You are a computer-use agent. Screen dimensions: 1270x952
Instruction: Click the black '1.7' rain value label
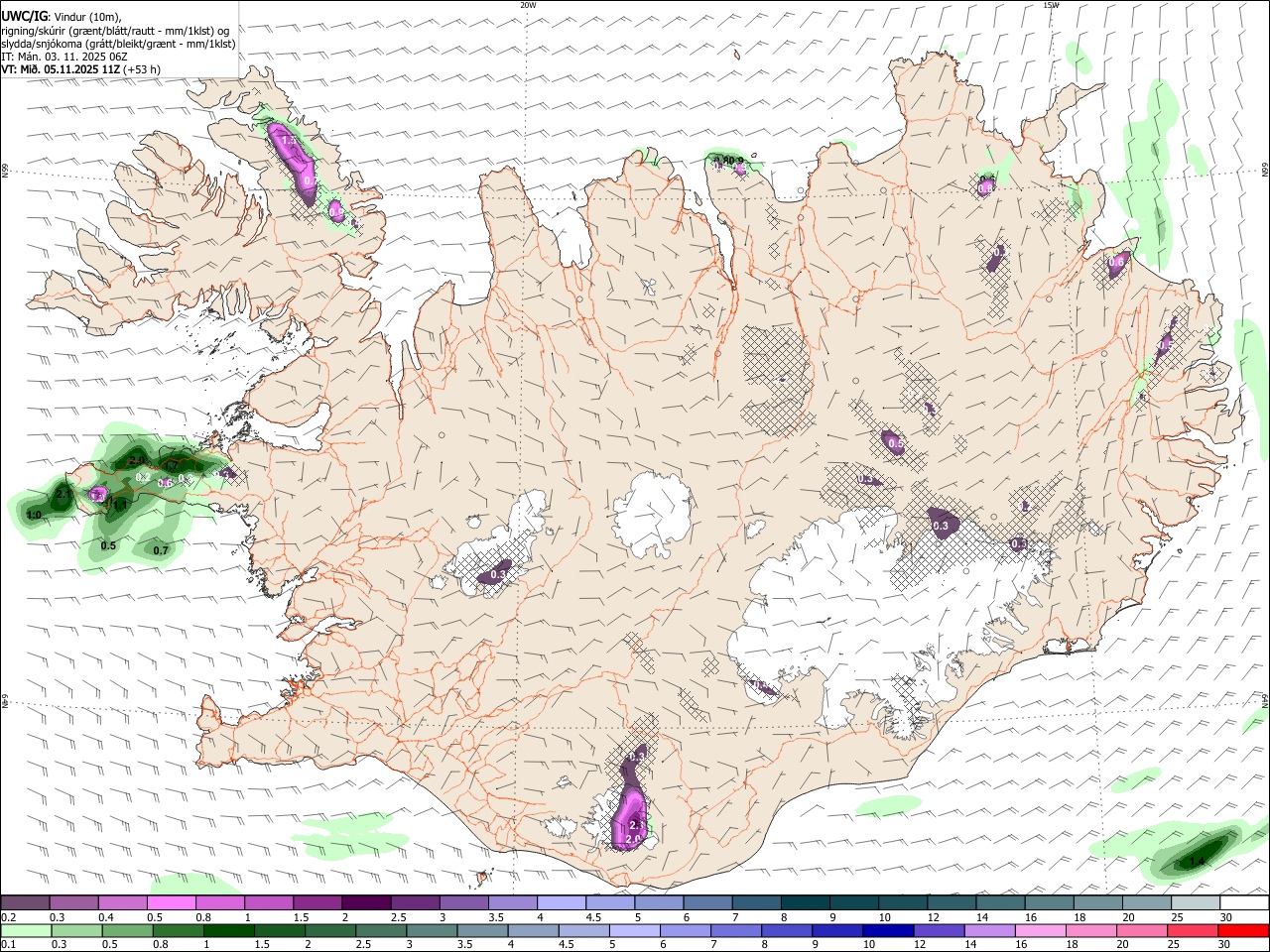172,465
